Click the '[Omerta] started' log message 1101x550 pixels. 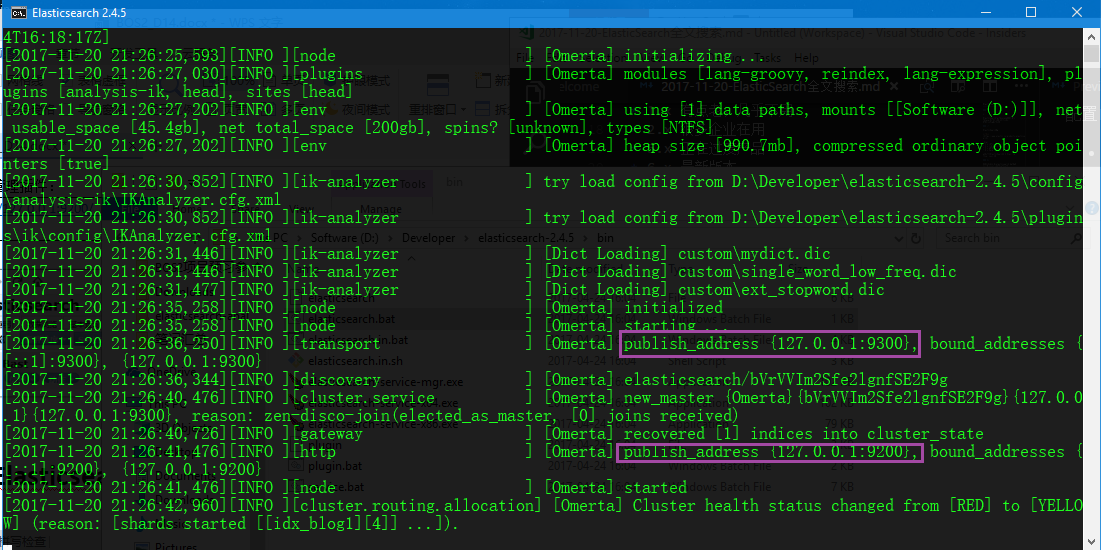616,487
